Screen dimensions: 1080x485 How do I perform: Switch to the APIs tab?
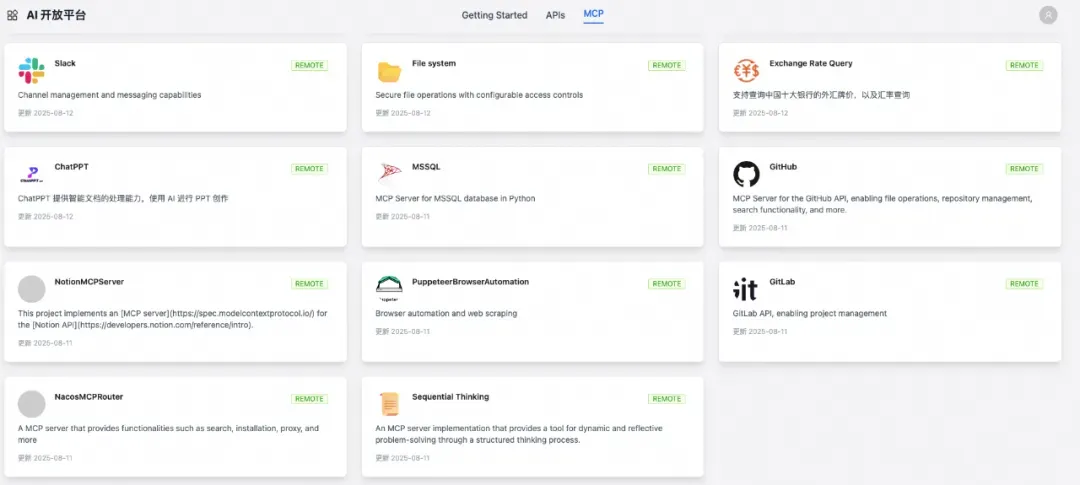(x=555, y=15)
